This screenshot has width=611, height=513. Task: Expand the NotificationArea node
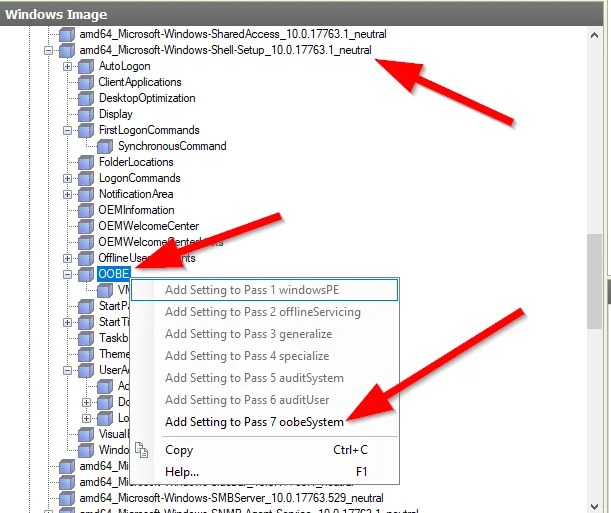click(x=67, y=194)
